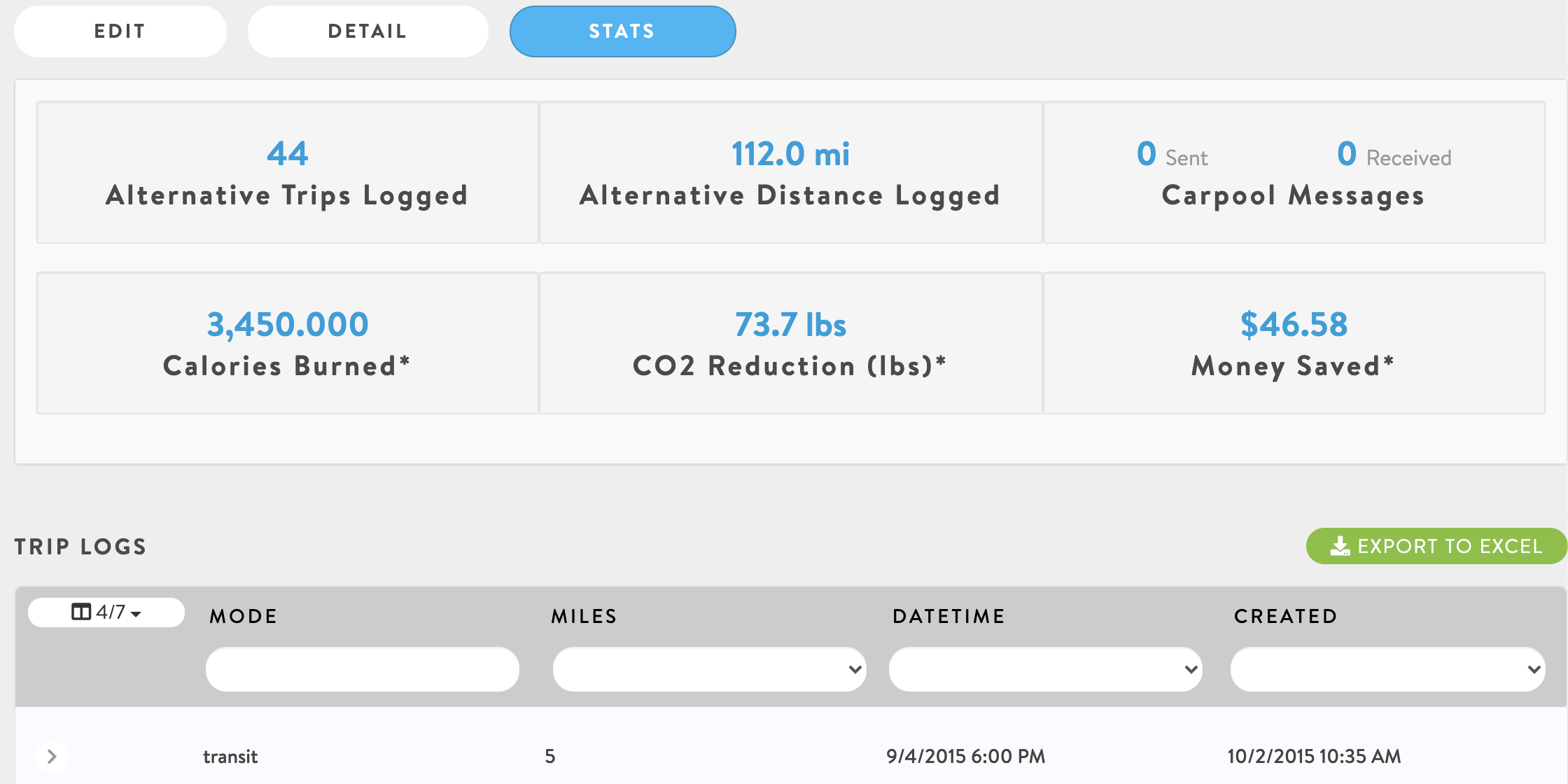This screenshot has width=1568, height=784.
Task: Click the Carpool Messages stat card
Action: tap(1294, 172)
